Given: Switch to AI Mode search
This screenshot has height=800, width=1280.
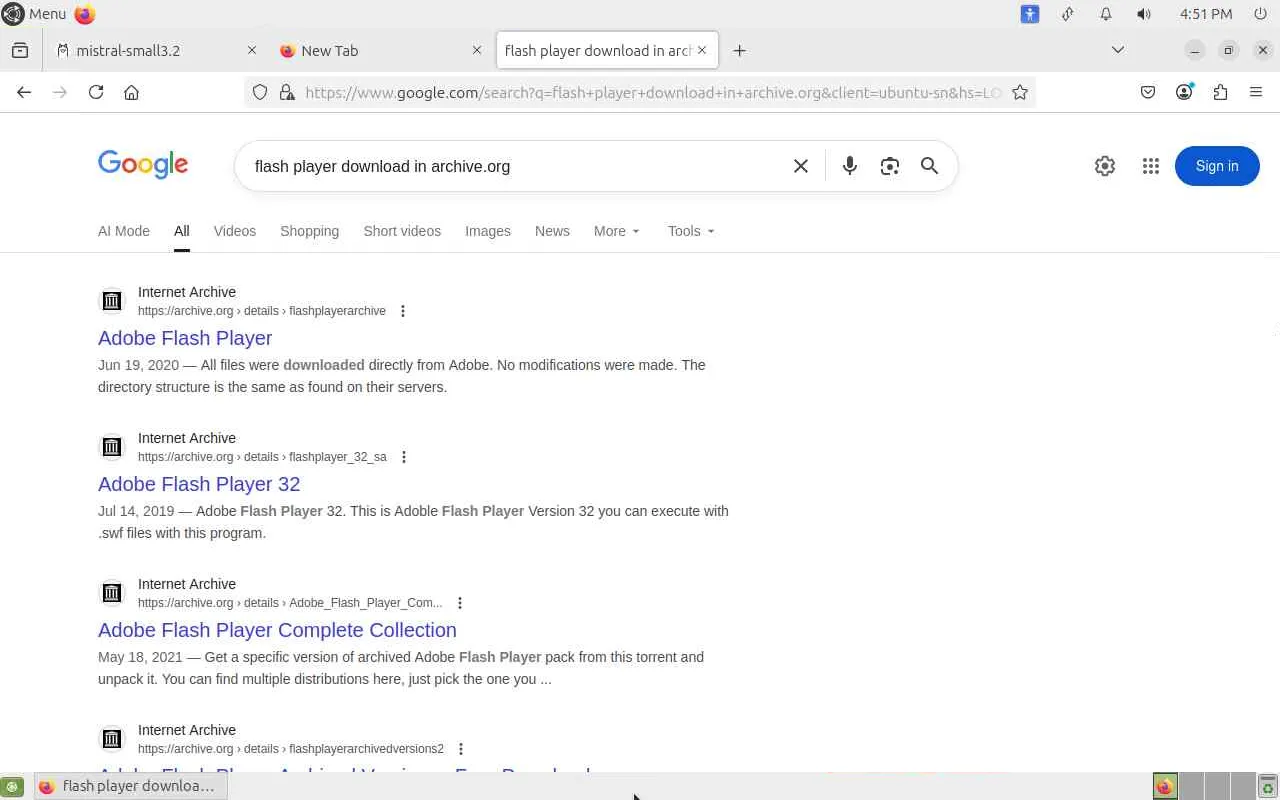Looking at the screenshot, I should [x=124, y=231].
